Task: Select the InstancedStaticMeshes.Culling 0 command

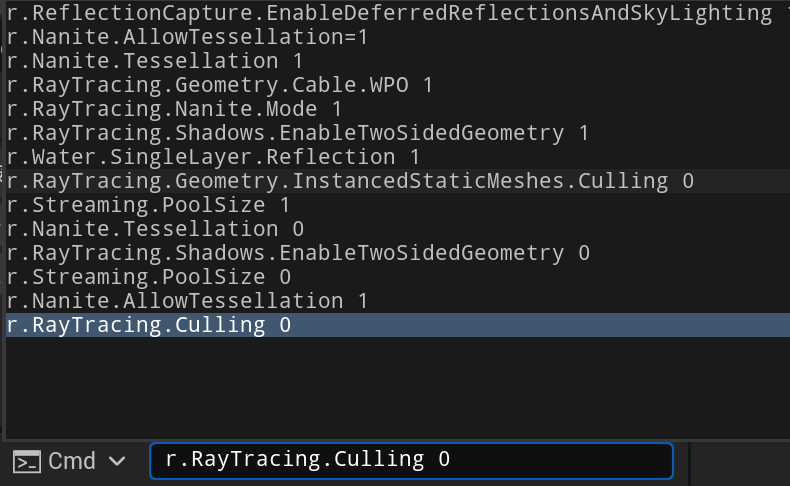Action: (x=398, y=181)
